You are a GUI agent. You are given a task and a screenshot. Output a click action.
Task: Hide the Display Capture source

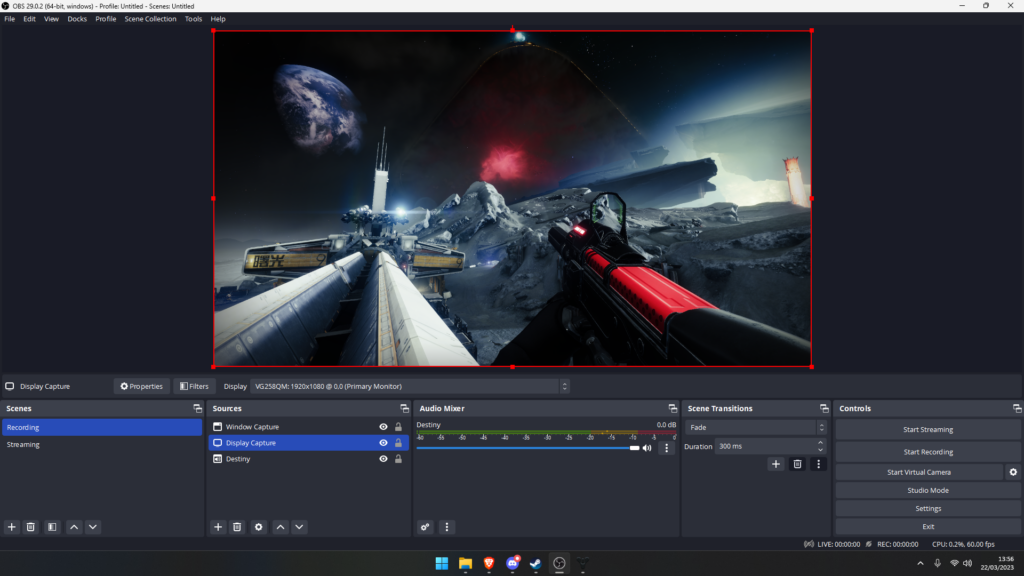point(383,443)
